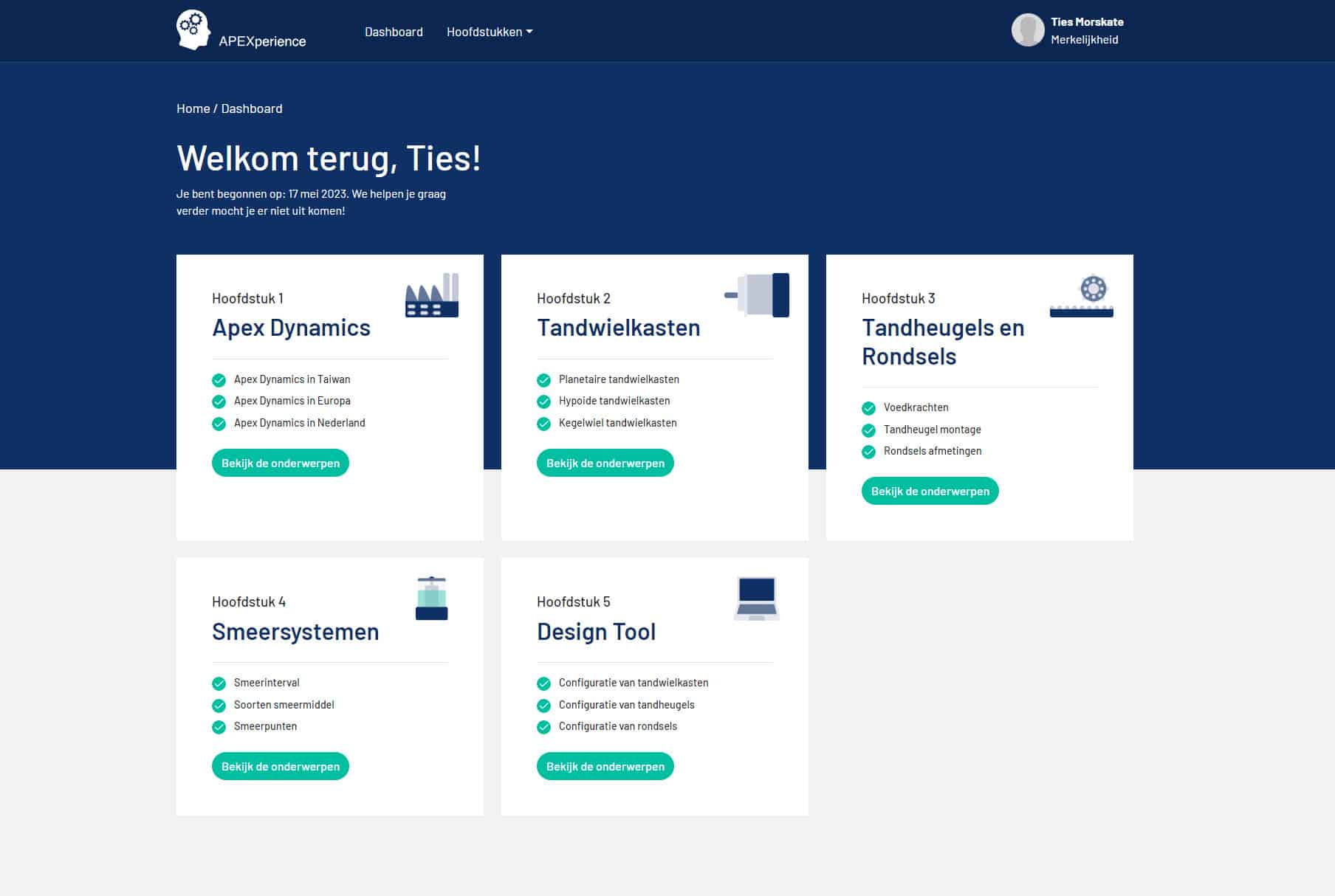Click check icon beside Hypoide tandwielkasten
This screenshot has width=1335, height=896.
click(x=543, y=402)
